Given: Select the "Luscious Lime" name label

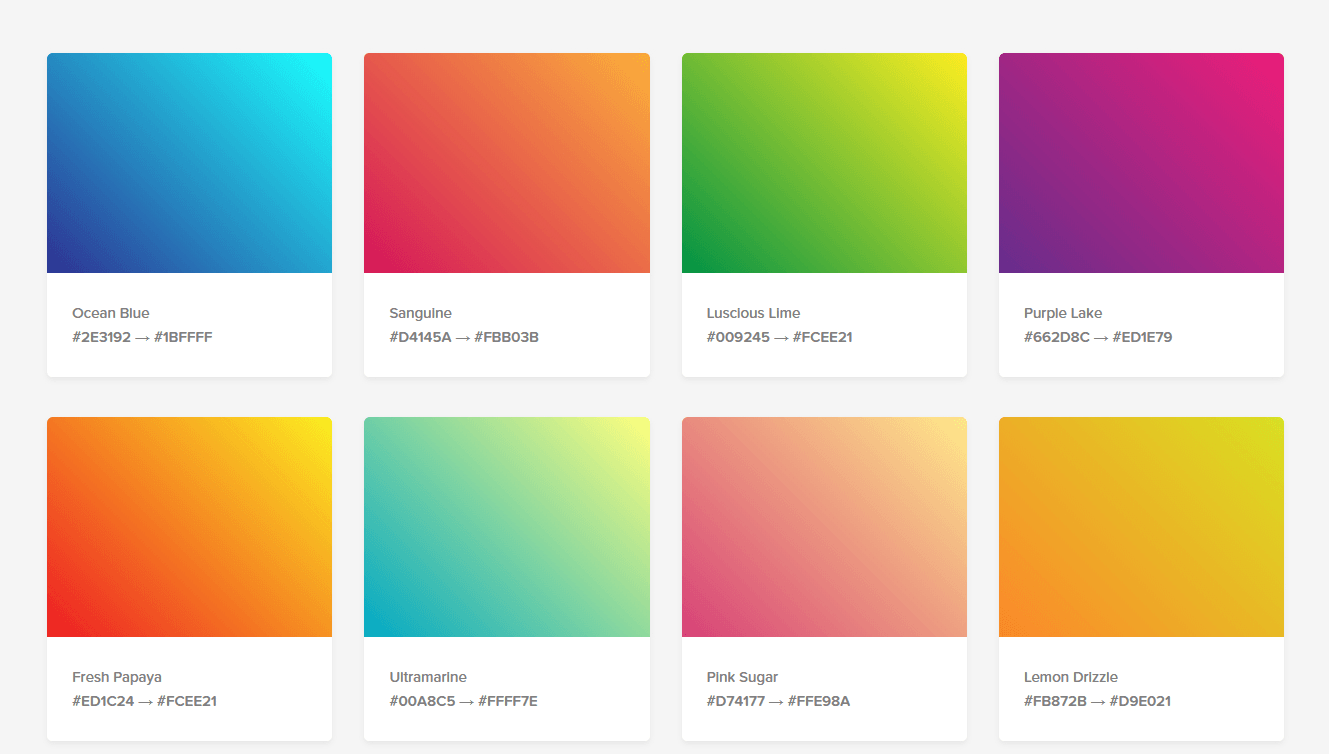Looking at the screenshot, I should click(753, 313).
